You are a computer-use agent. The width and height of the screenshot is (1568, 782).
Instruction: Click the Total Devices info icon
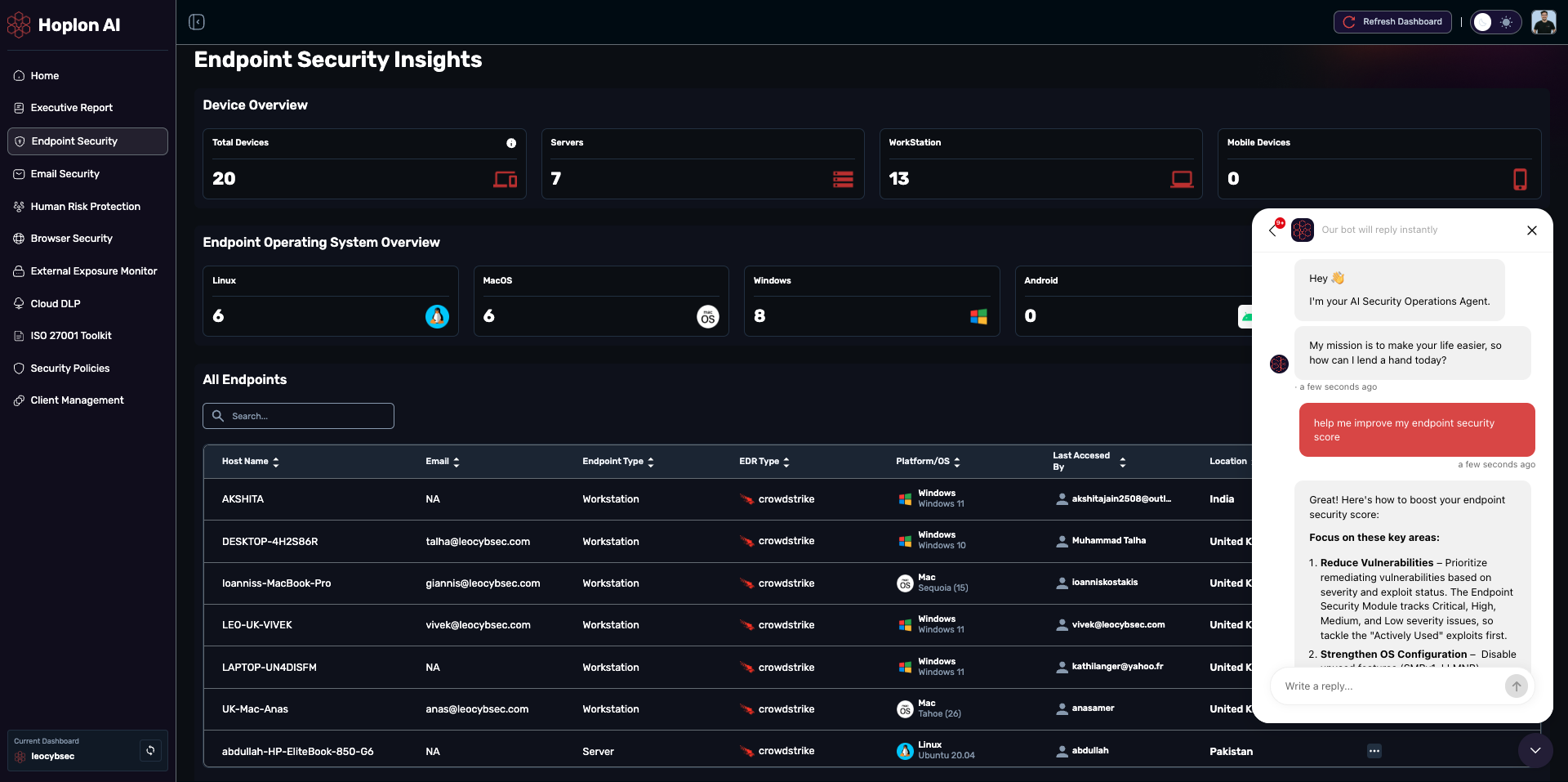pos(511,143)
